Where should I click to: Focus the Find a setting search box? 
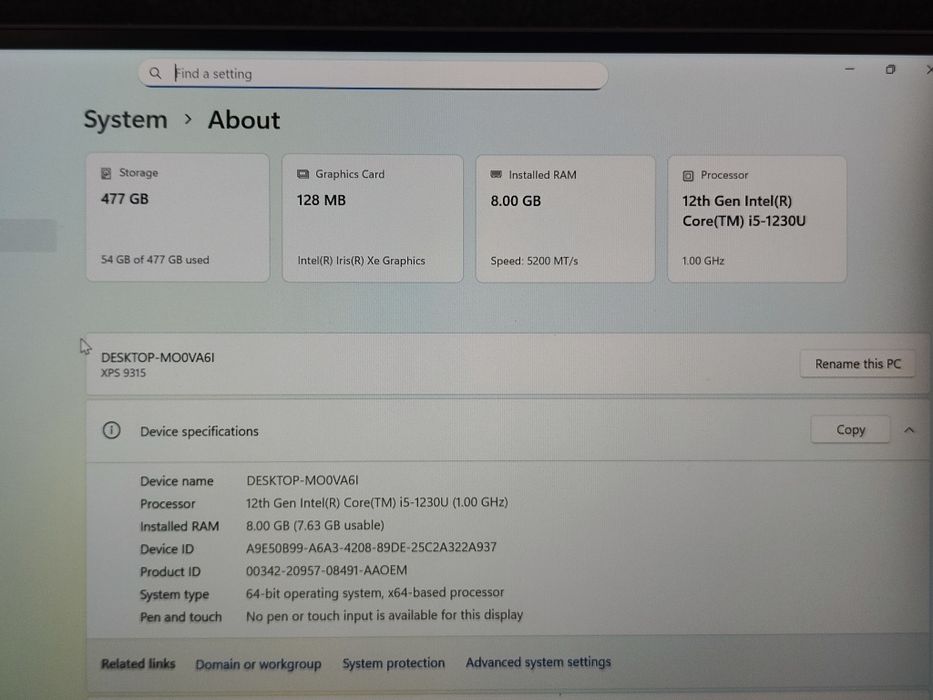tap(373, 74)
